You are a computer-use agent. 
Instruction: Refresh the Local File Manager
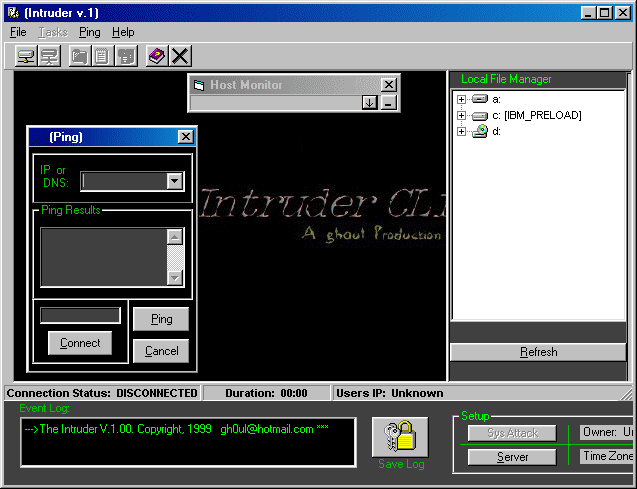coord(538,352)
